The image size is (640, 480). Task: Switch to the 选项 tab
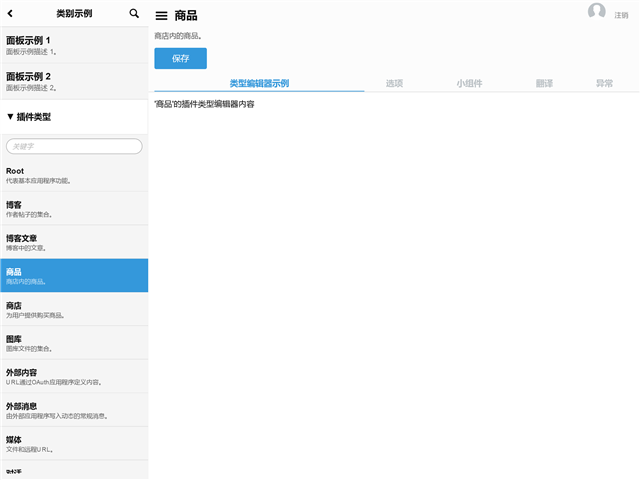click(394, 84)
